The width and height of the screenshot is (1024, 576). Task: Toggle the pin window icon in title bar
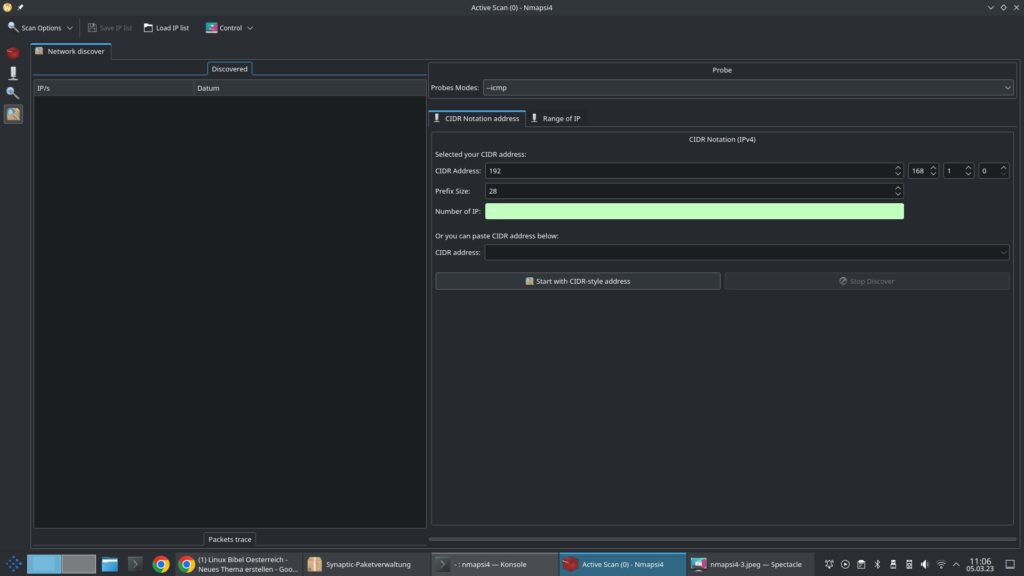20,7
